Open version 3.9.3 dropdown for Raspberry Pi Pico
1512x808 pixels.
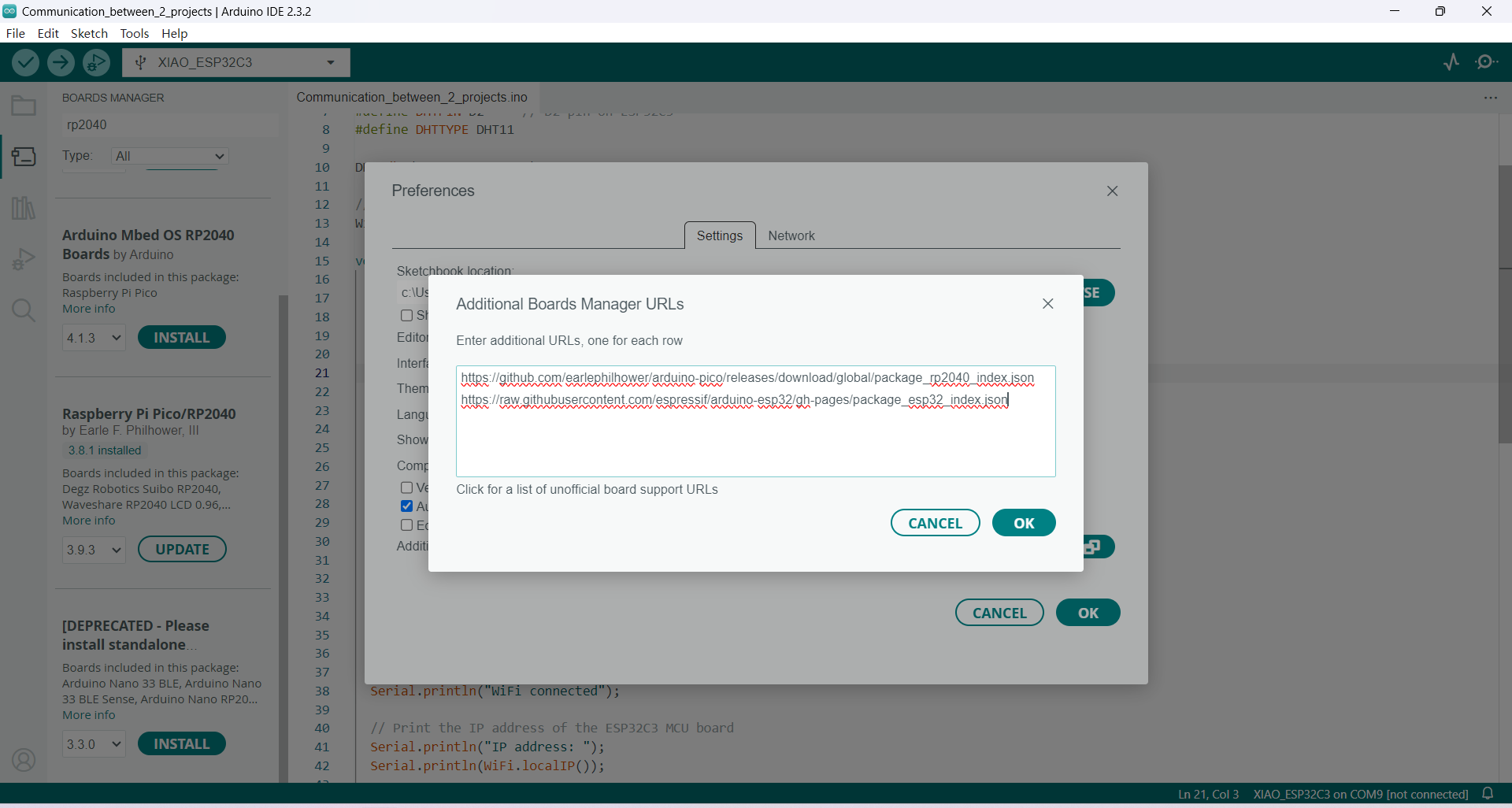pos(94,550)
